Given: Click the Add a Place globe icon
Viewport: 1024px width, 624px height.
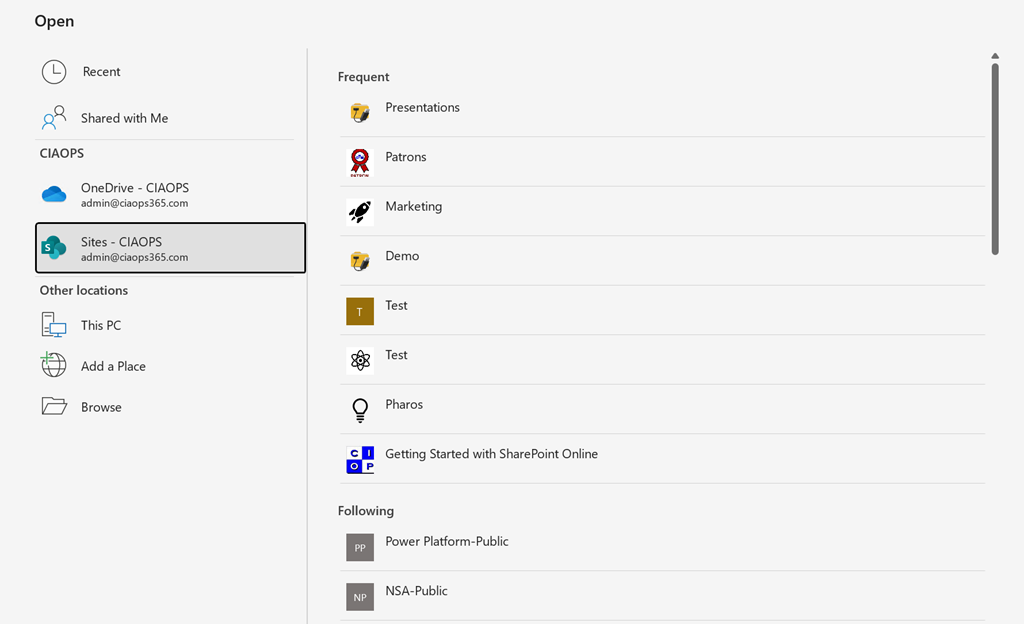Looking at the screenshot, I should [53, 365].
